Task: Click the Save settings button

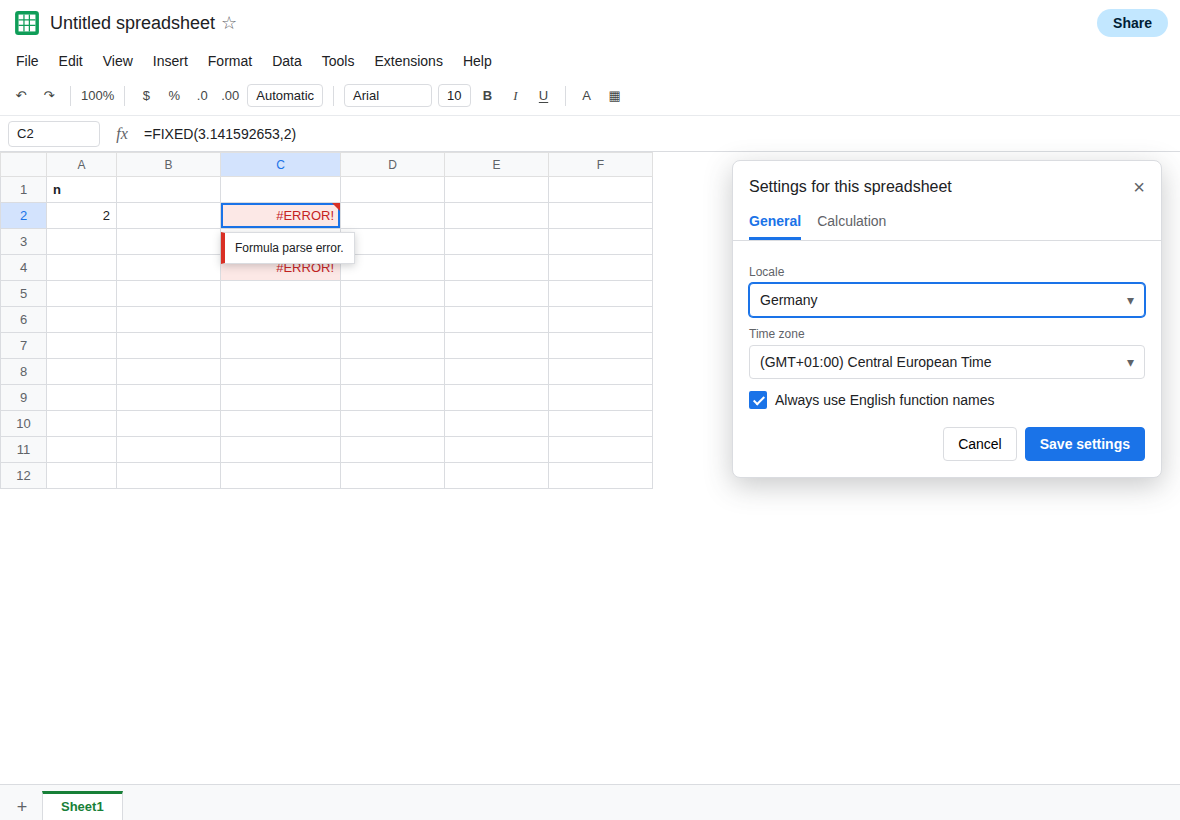Action: point(1084,444)
